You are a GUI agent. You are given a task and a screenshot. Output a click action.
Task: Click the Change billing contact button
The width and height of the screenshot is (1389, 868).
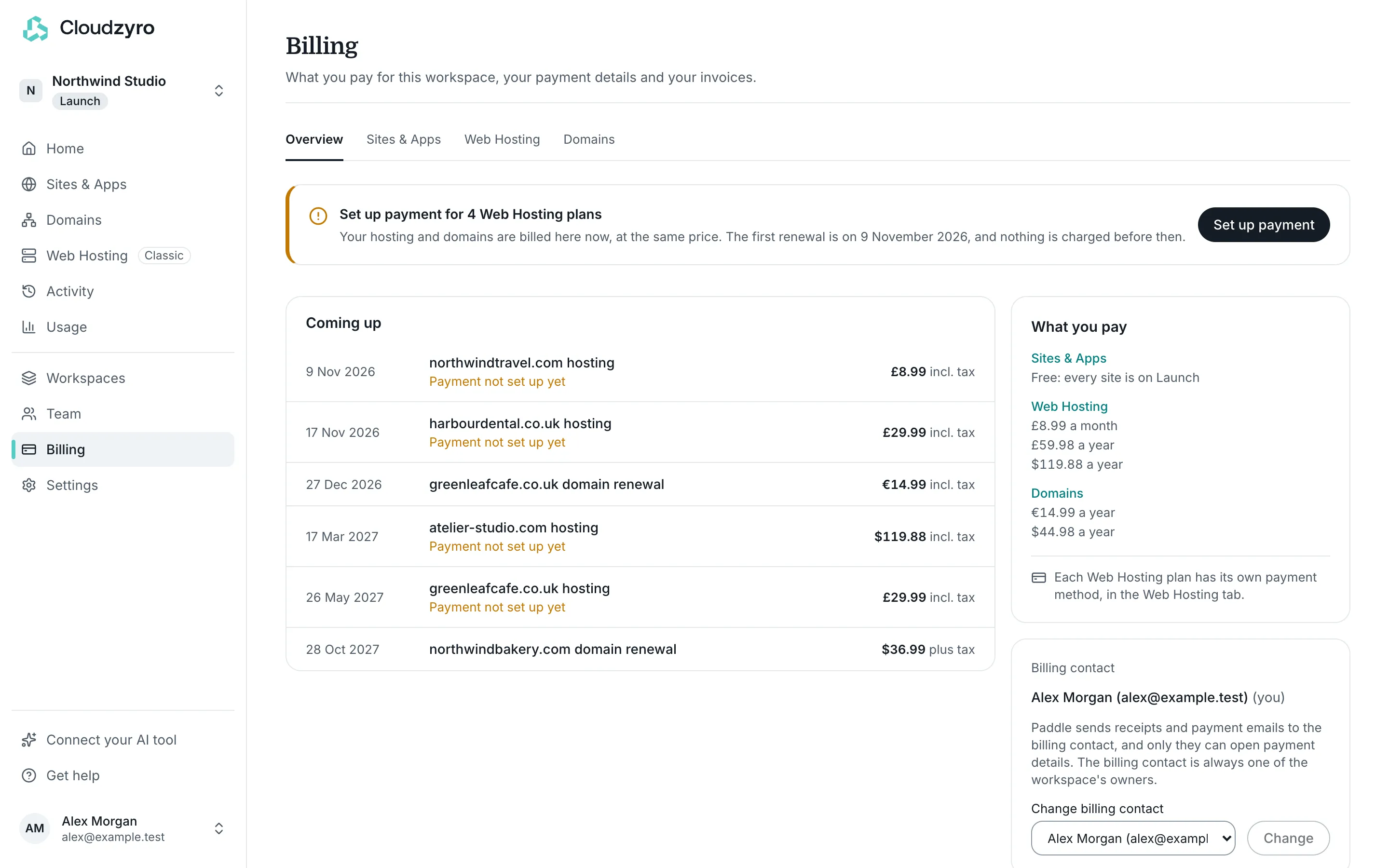pyautogui.click(x=1288, y=838)
